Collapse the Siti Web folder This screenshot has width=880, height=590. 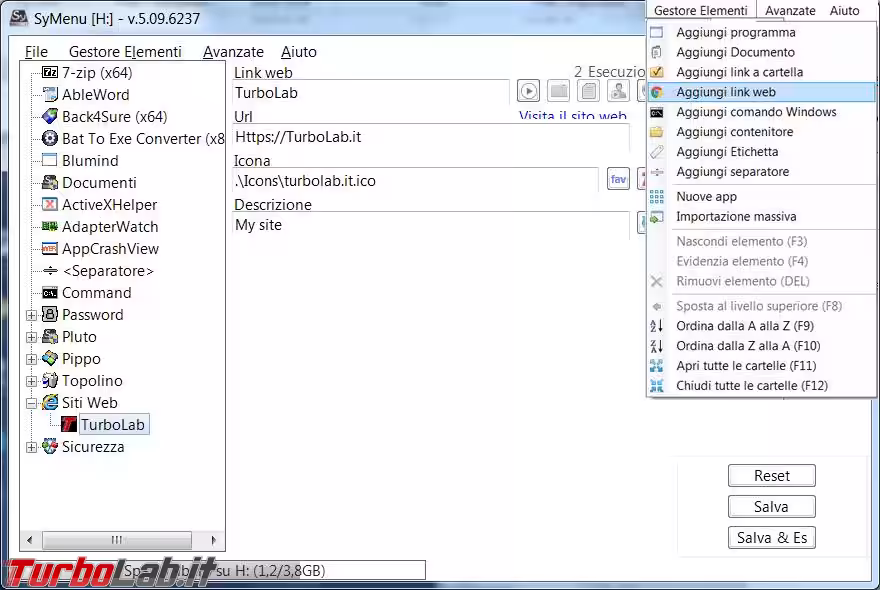[31, 403]
